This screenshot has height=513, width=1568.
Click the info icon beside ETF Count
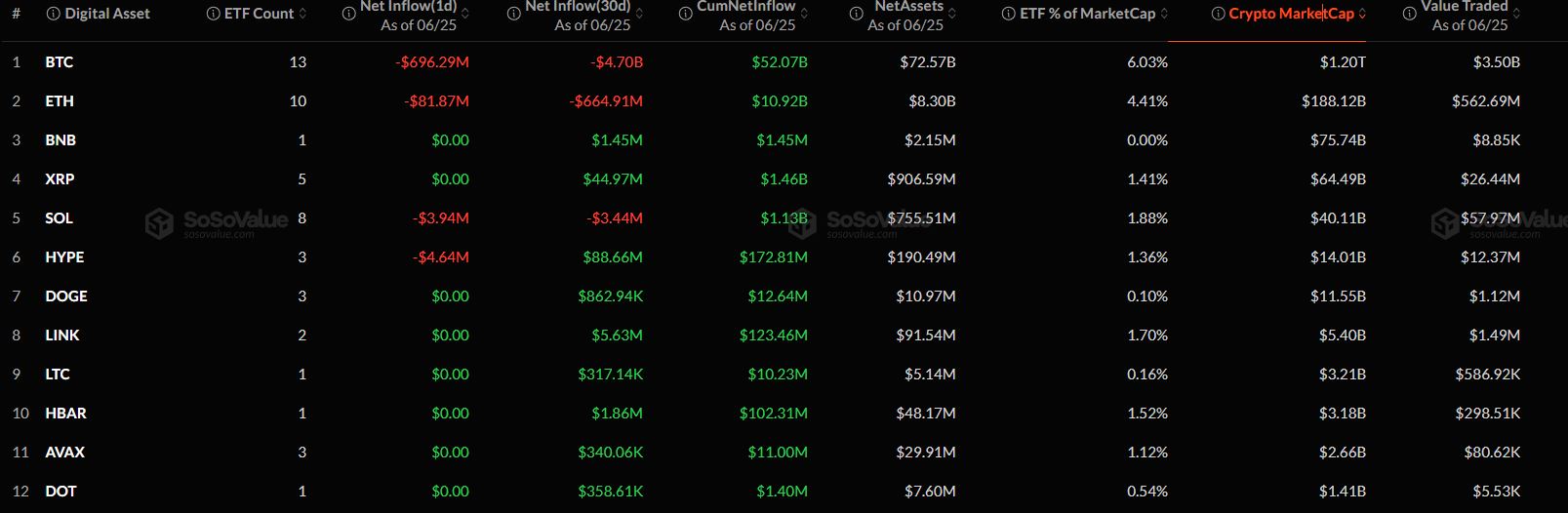[x=213, y=14]
